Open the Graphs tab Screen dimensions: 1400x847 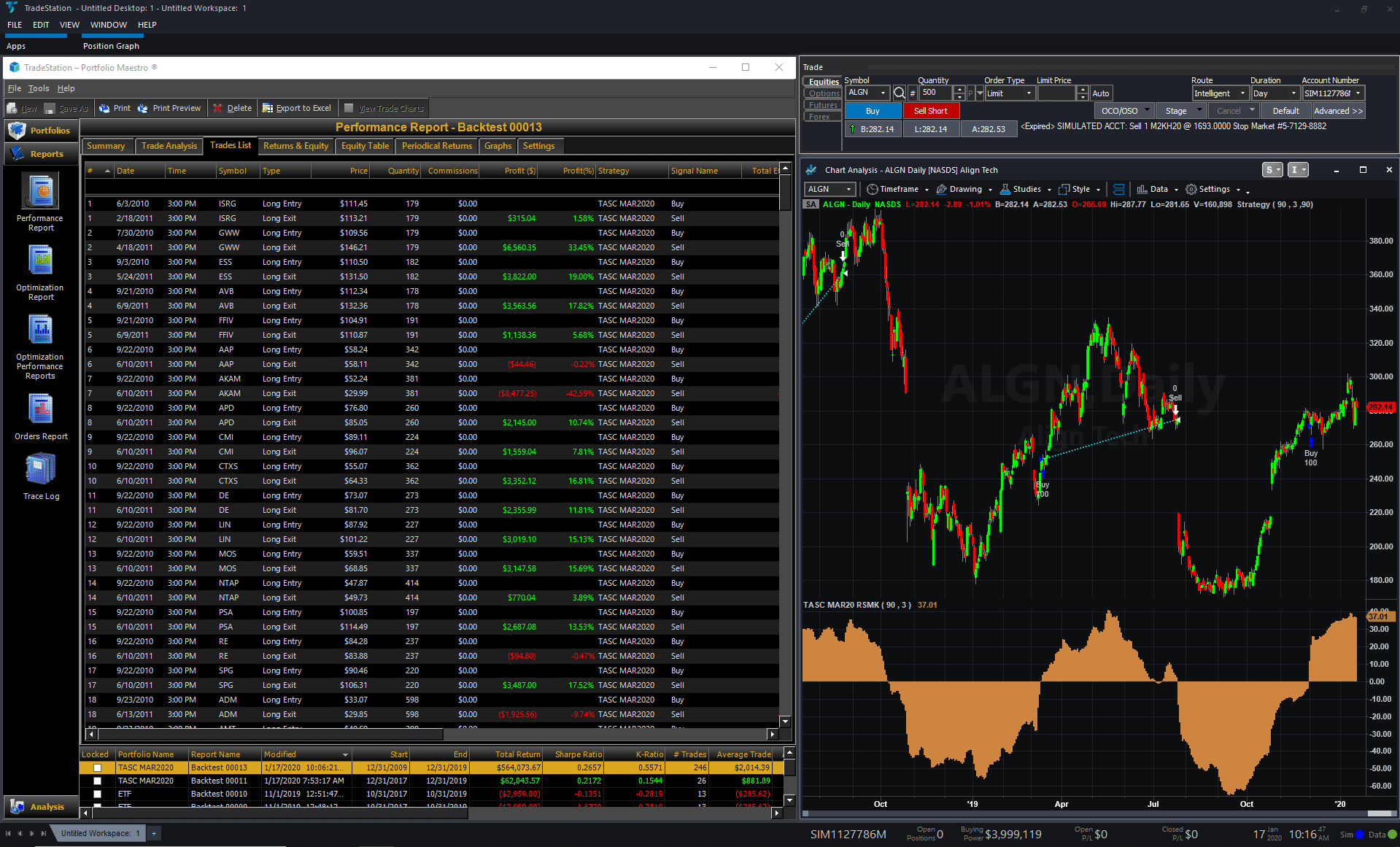(x=498, y=146)
